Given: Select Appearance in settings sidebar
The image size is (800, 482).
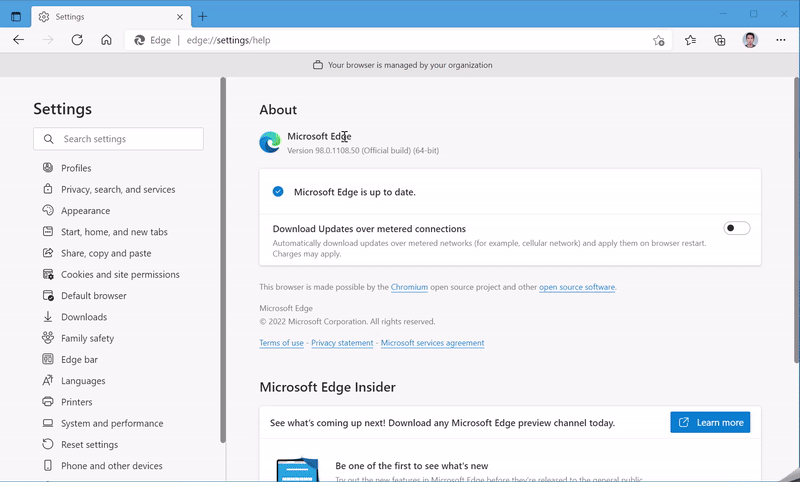Looking at the screenshot, I should tap(85, 211).
